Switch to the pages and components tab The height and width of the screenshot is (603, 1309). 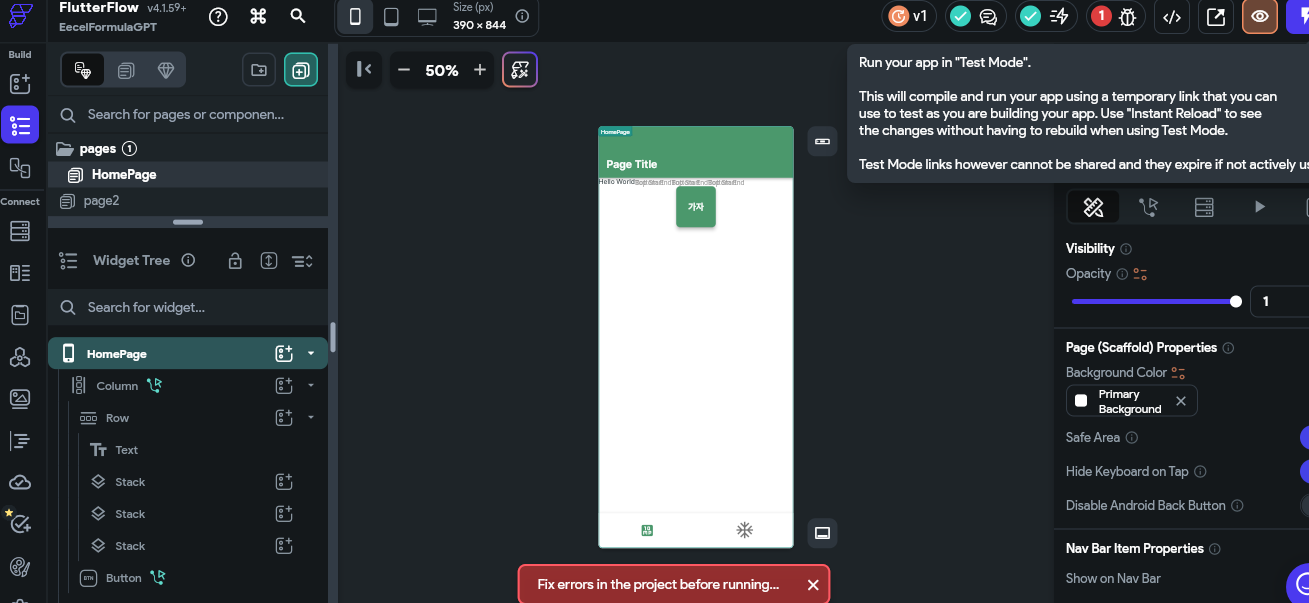[x=83, y=70]
